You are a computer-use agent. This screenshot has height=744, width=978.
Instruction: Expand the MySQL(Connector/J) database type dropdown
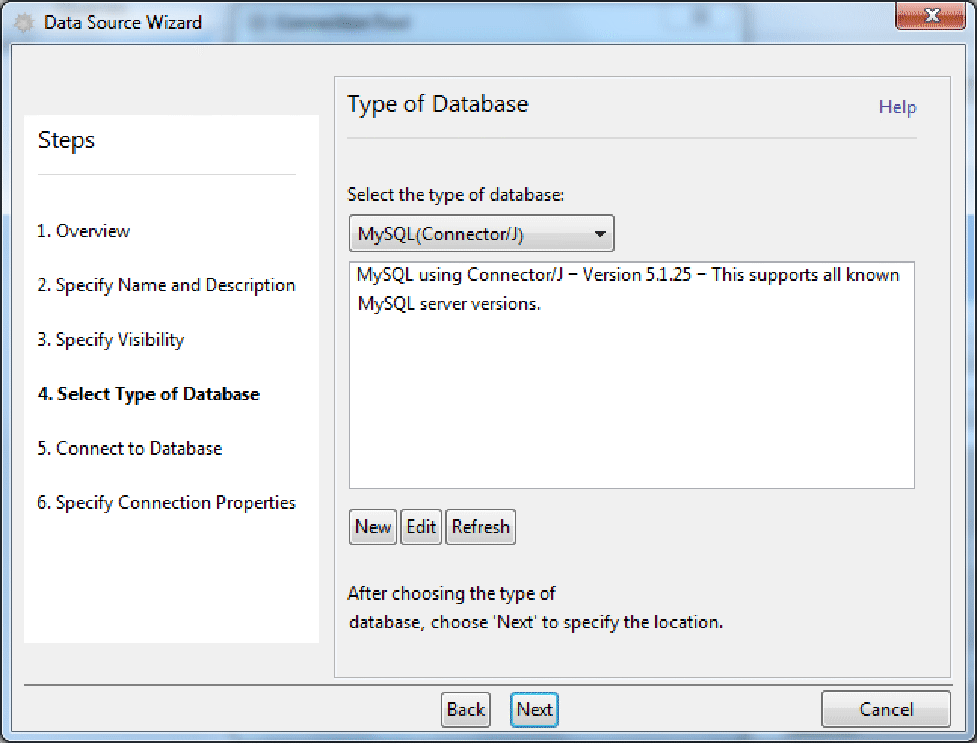coord(481,235)
